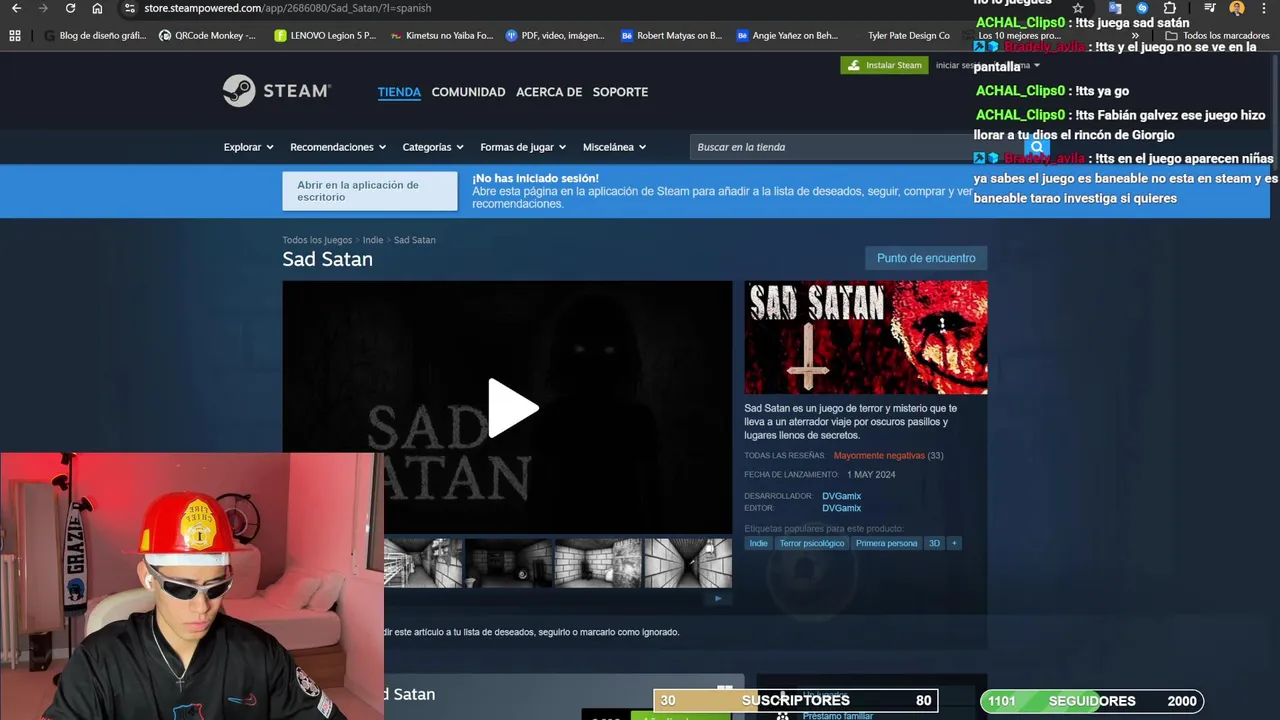Select the 3D tag

coord(934,543)
